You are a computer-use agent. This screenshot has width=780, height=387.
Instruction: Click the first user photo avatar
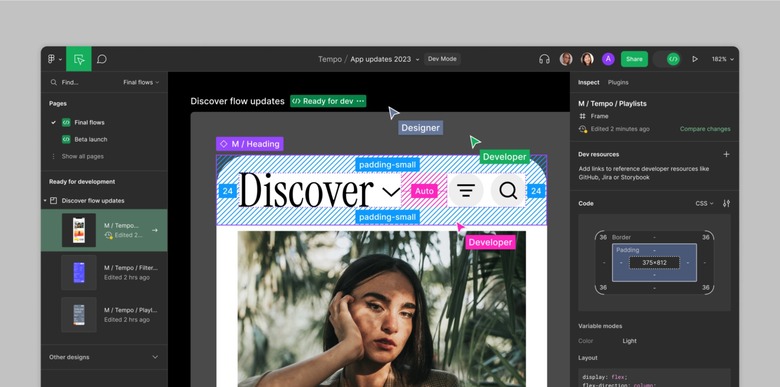[x=566, y=59]
